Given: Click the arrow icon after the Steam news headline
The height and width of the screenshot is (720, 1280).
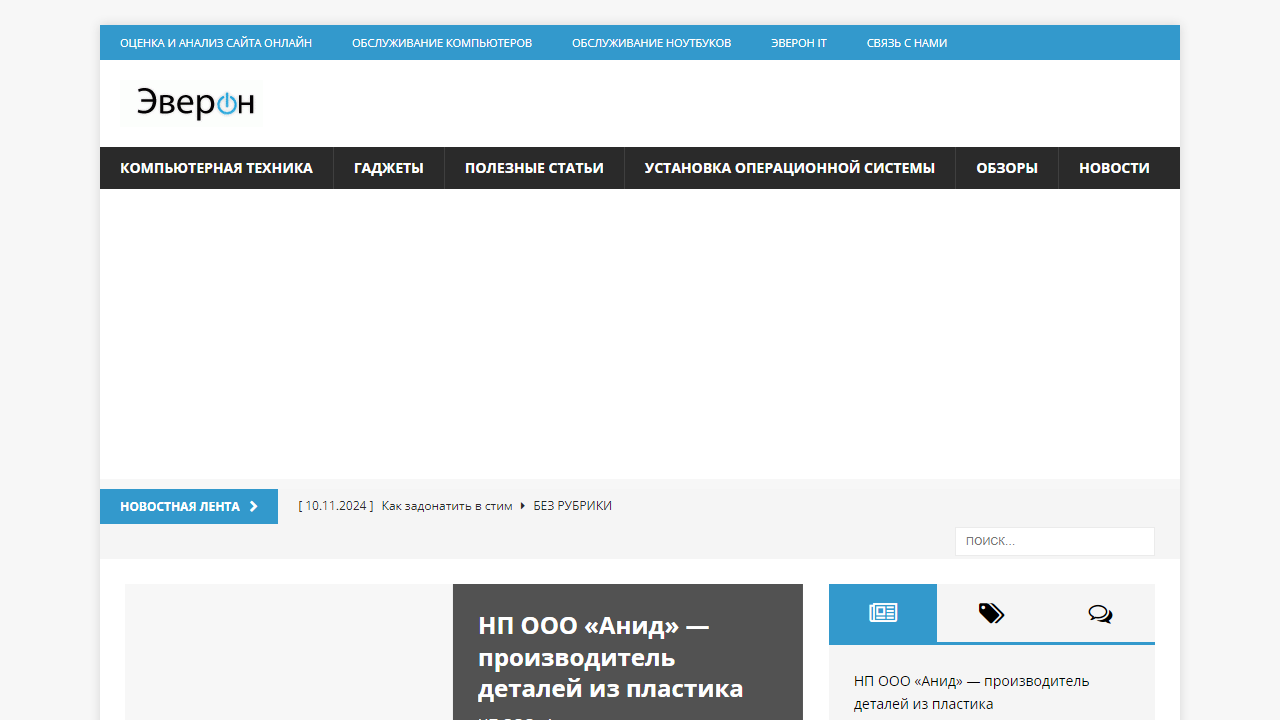Looking at the screenshot, I should pyautogui.click(x=523, y=506).
